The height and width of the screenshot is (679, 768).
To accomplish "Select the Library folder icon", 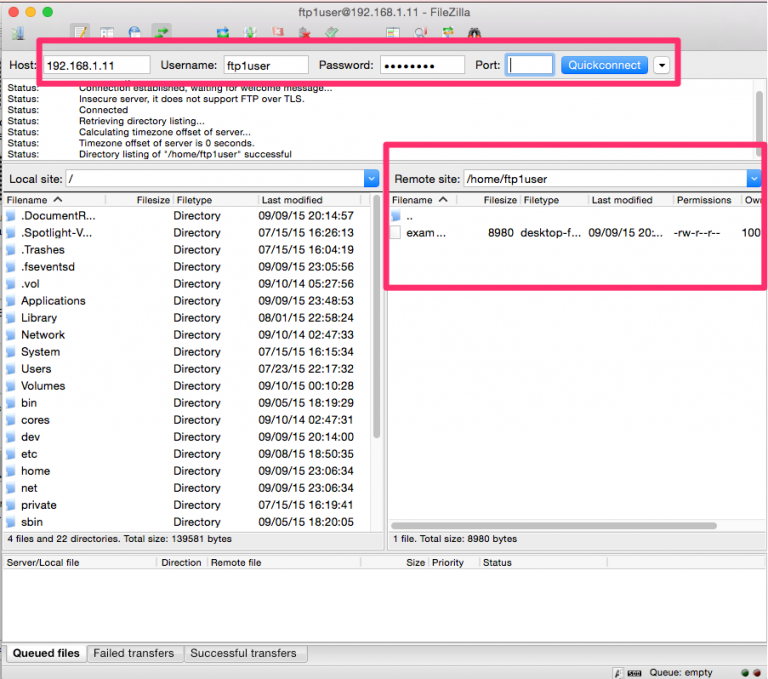I will click(11, 318).
